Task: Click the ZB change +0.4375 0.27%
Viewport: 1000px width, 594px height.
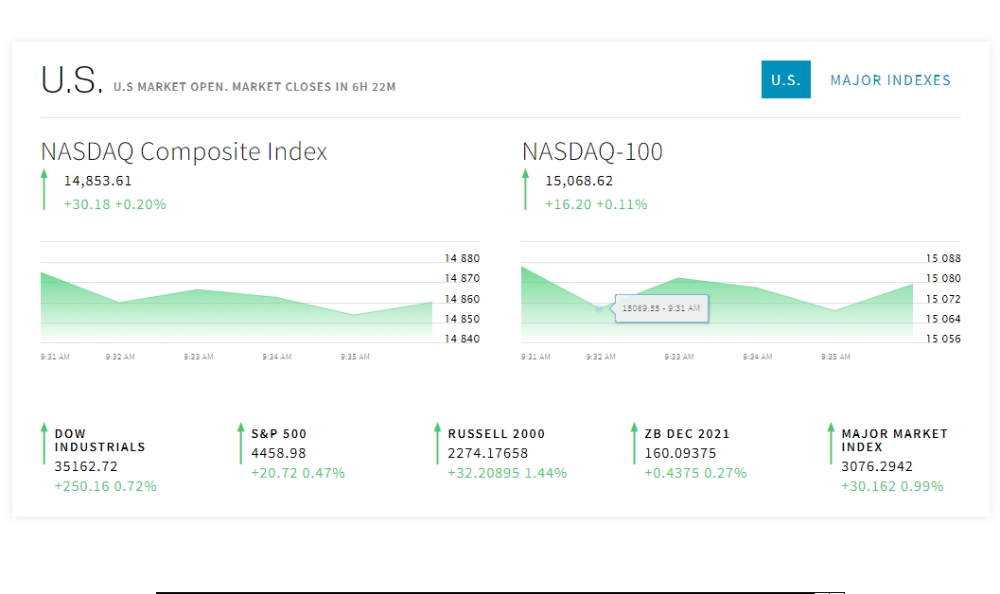Action: click(695, 473)
